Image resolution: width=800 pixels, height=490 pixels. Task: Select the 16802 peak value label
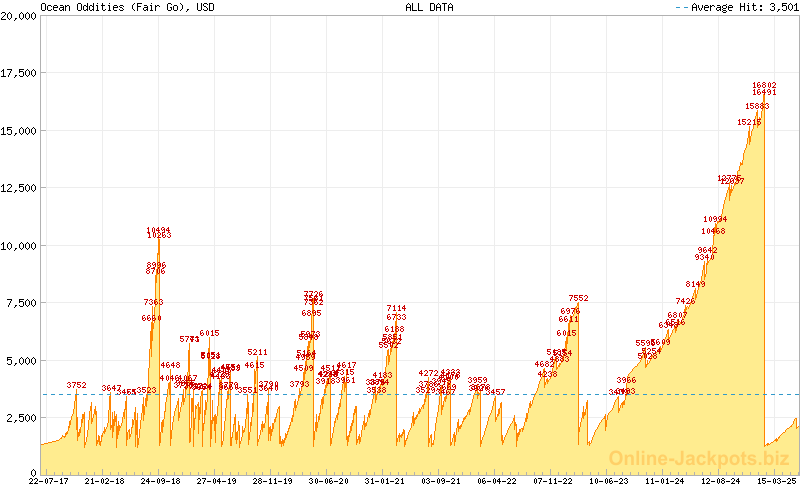point(764,86)
